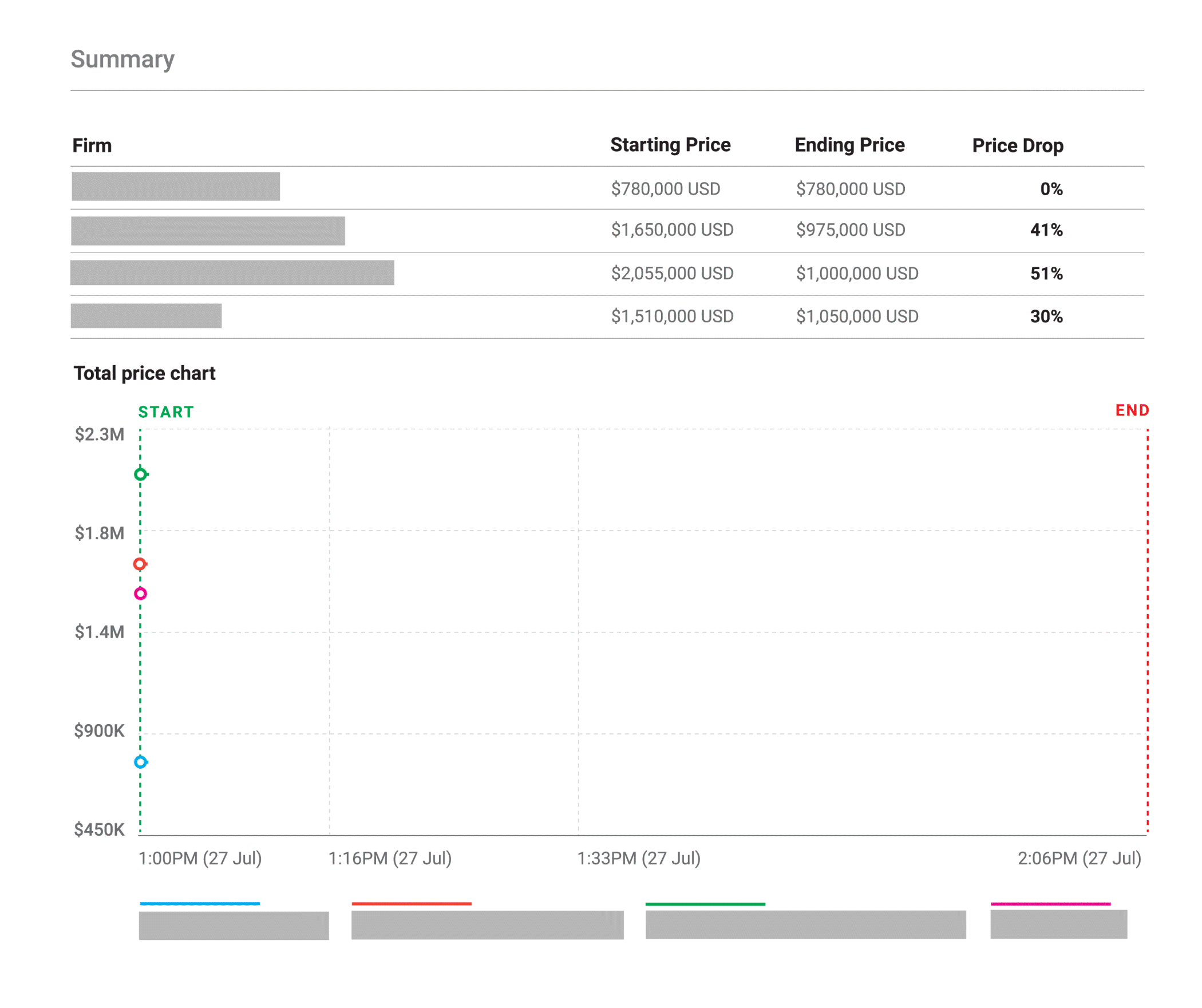The image size is (1202, 1008).
Task: Click the $780,000 USD starting price cell
Action: click(x=666, y=189)
